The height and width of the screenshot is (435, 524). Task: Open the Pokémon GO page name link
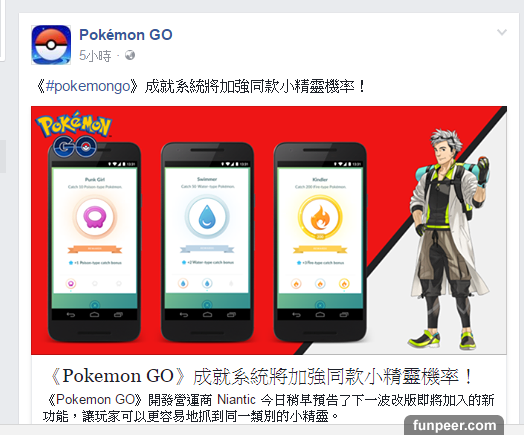pyautogui.click(x=126, y=35)
